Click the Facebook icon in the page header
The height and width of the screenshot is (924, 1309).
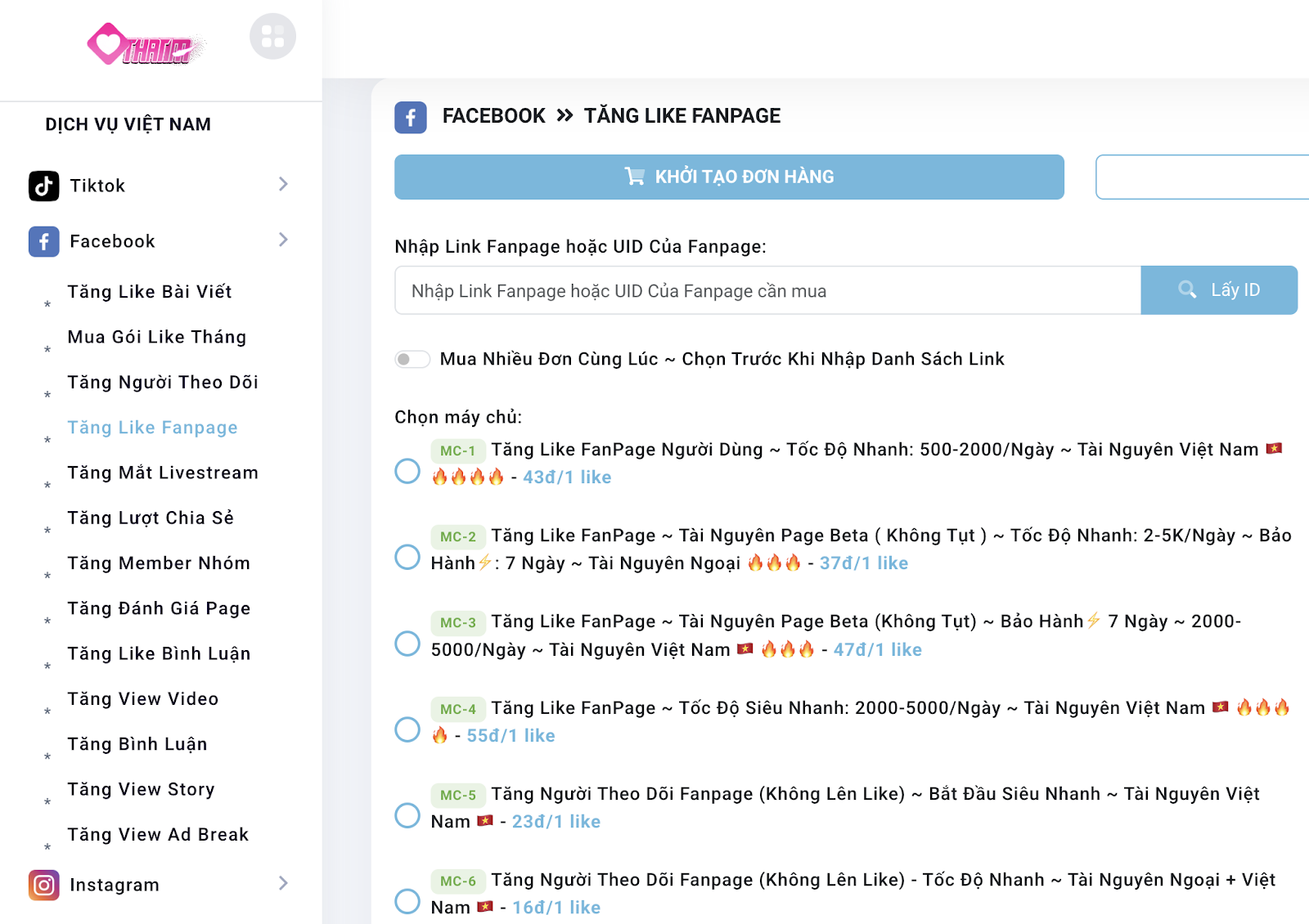coord(411,118)
